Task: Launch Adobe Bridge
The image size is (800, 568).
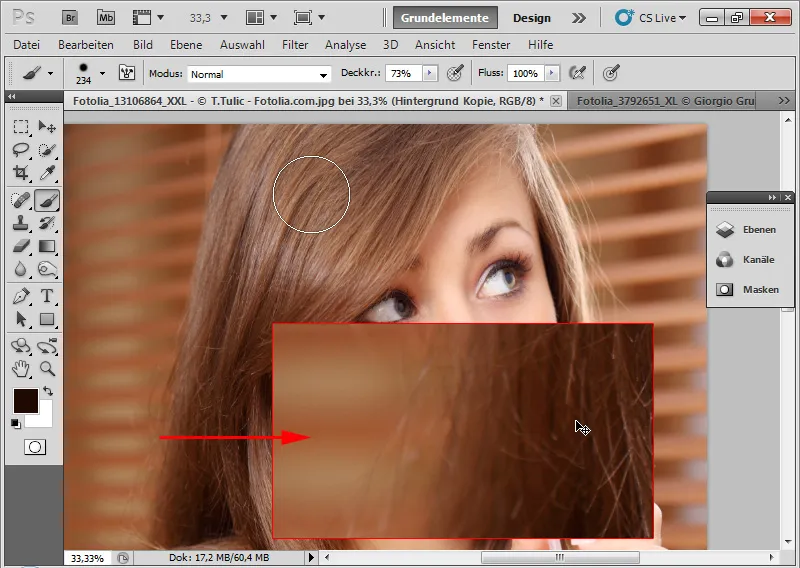Action: (x=70, y=18)
